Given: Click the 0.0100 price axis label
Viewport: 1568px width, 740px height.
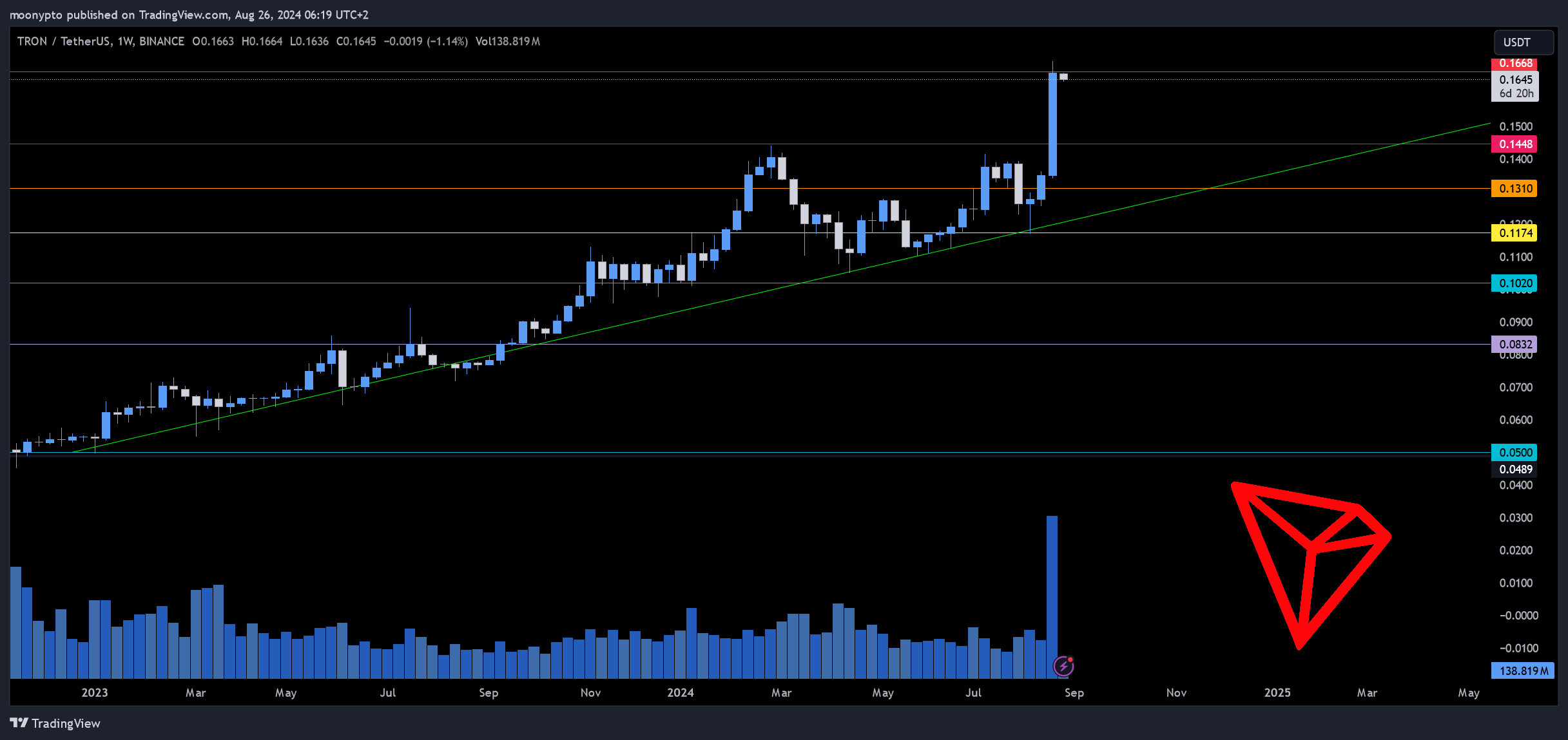Looking at the screenshot, I should (x=1516, y=583).
